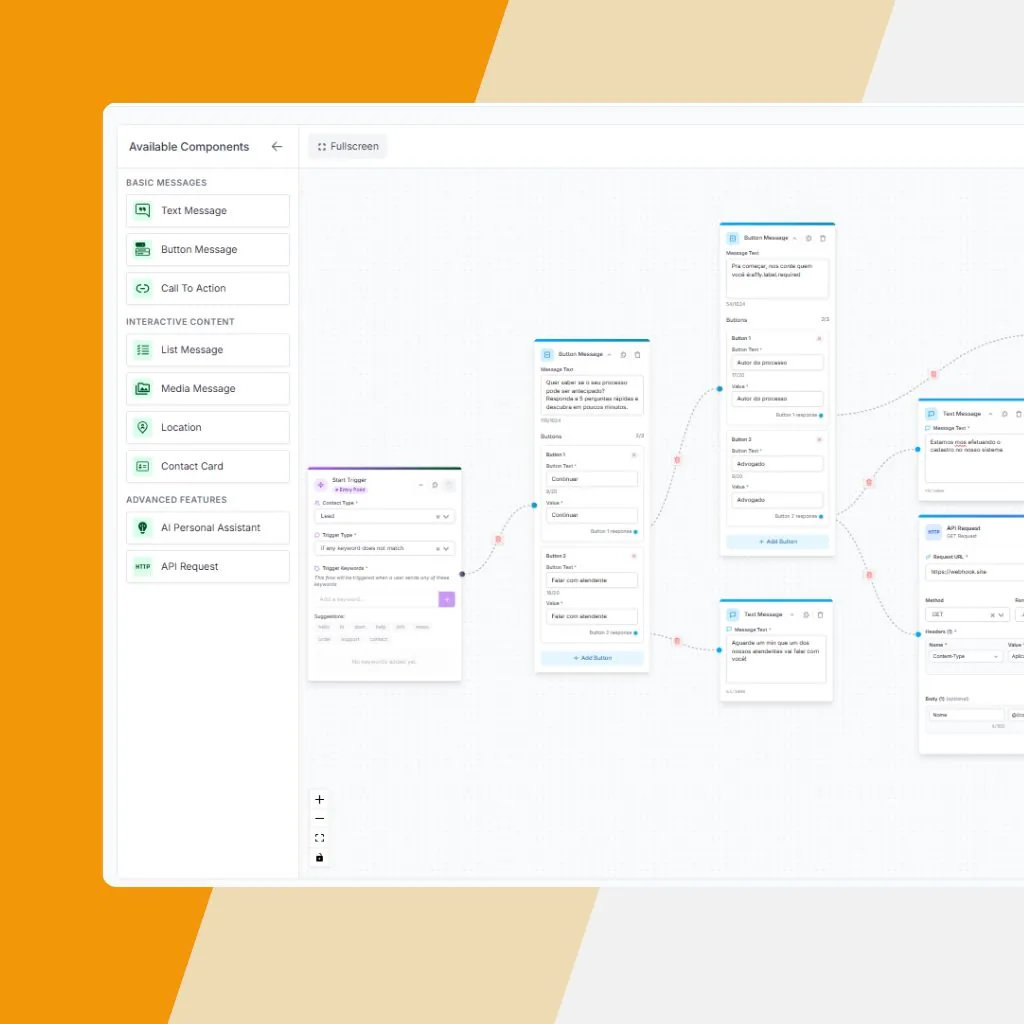
Task: Delete connection from Autor do processo response
Action: (934, 374)
